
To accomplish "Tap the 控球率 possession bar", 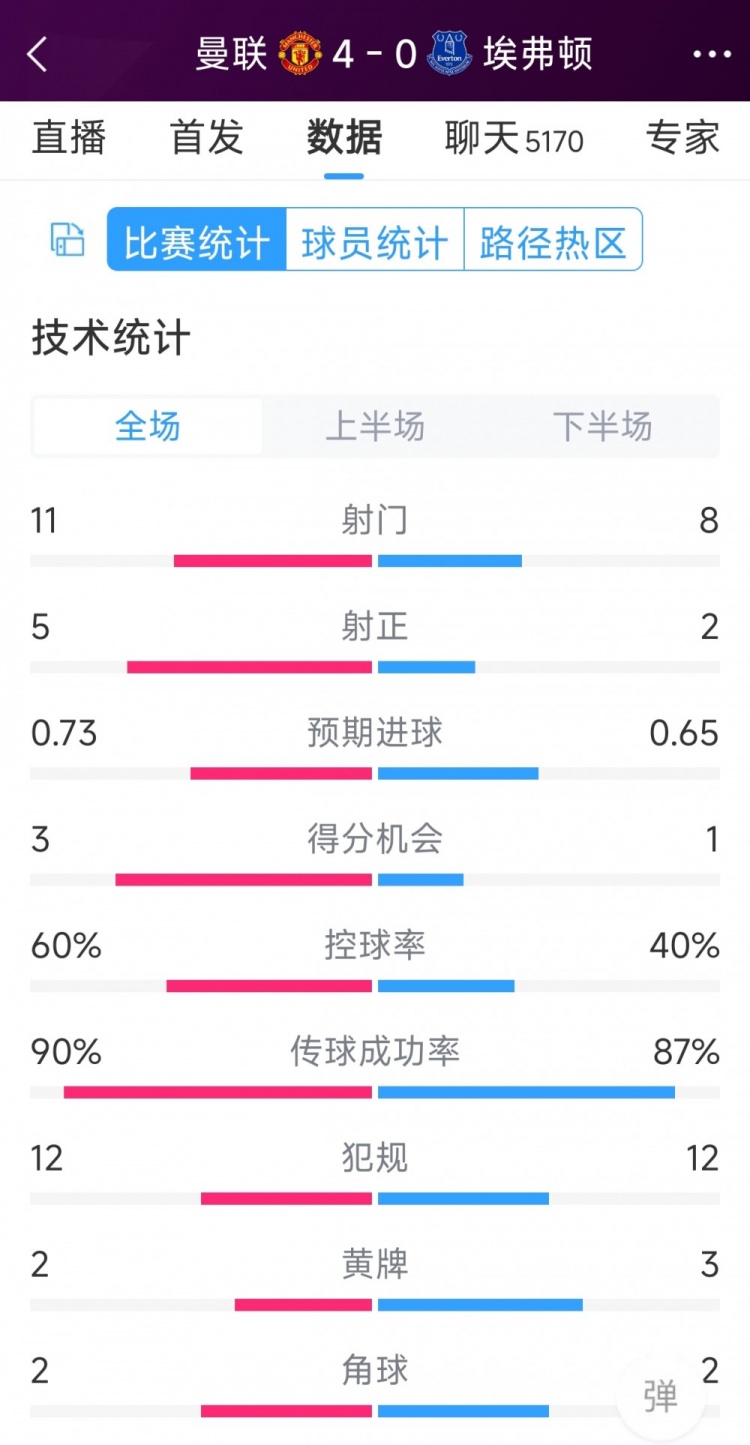I will click(x=375, y=986).
